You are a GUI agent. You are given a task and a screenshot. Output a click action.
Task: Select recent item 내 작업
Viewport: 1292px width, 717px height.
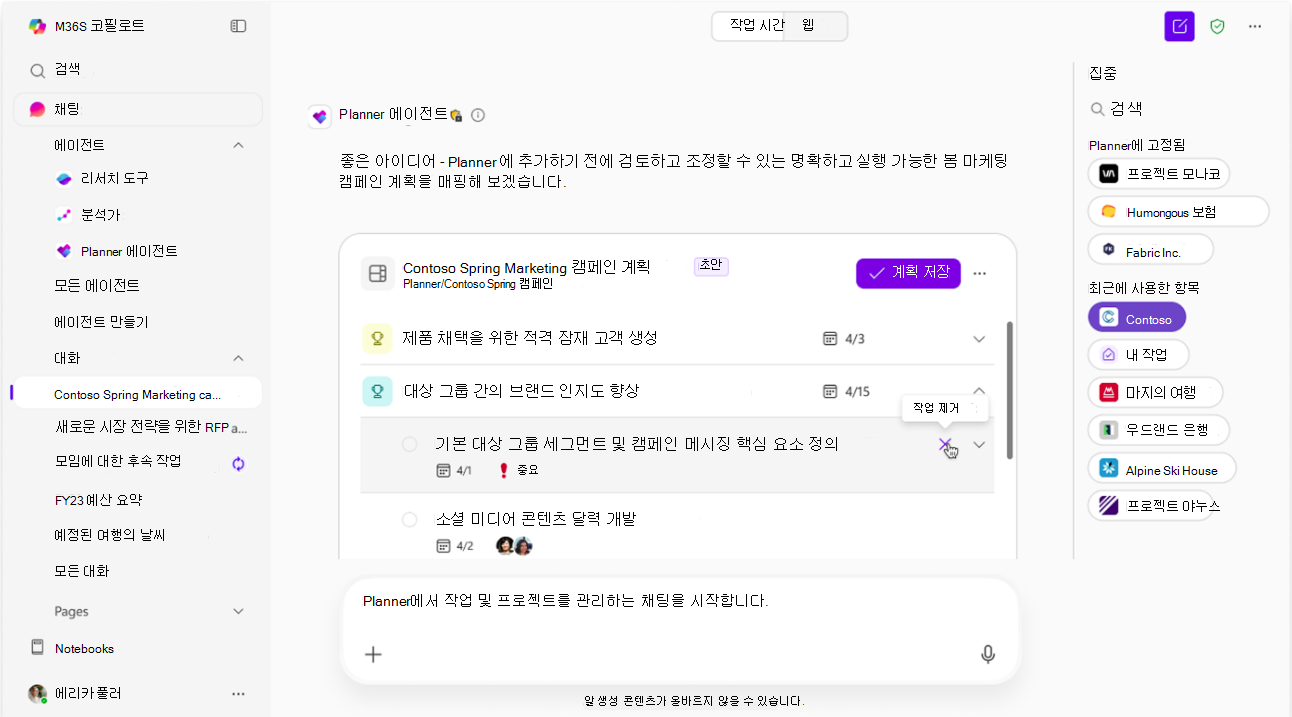point(1139,354)
